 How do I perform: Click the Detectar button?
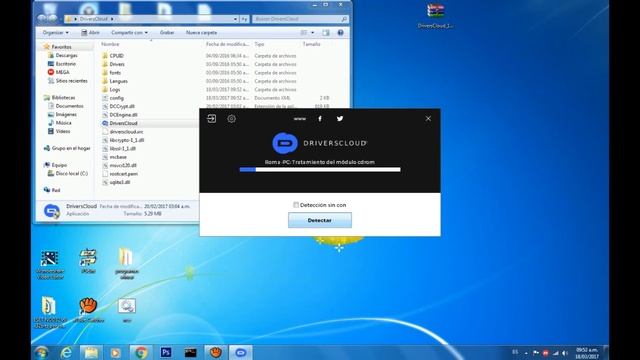pyautogui.click(x=320, y=220)
